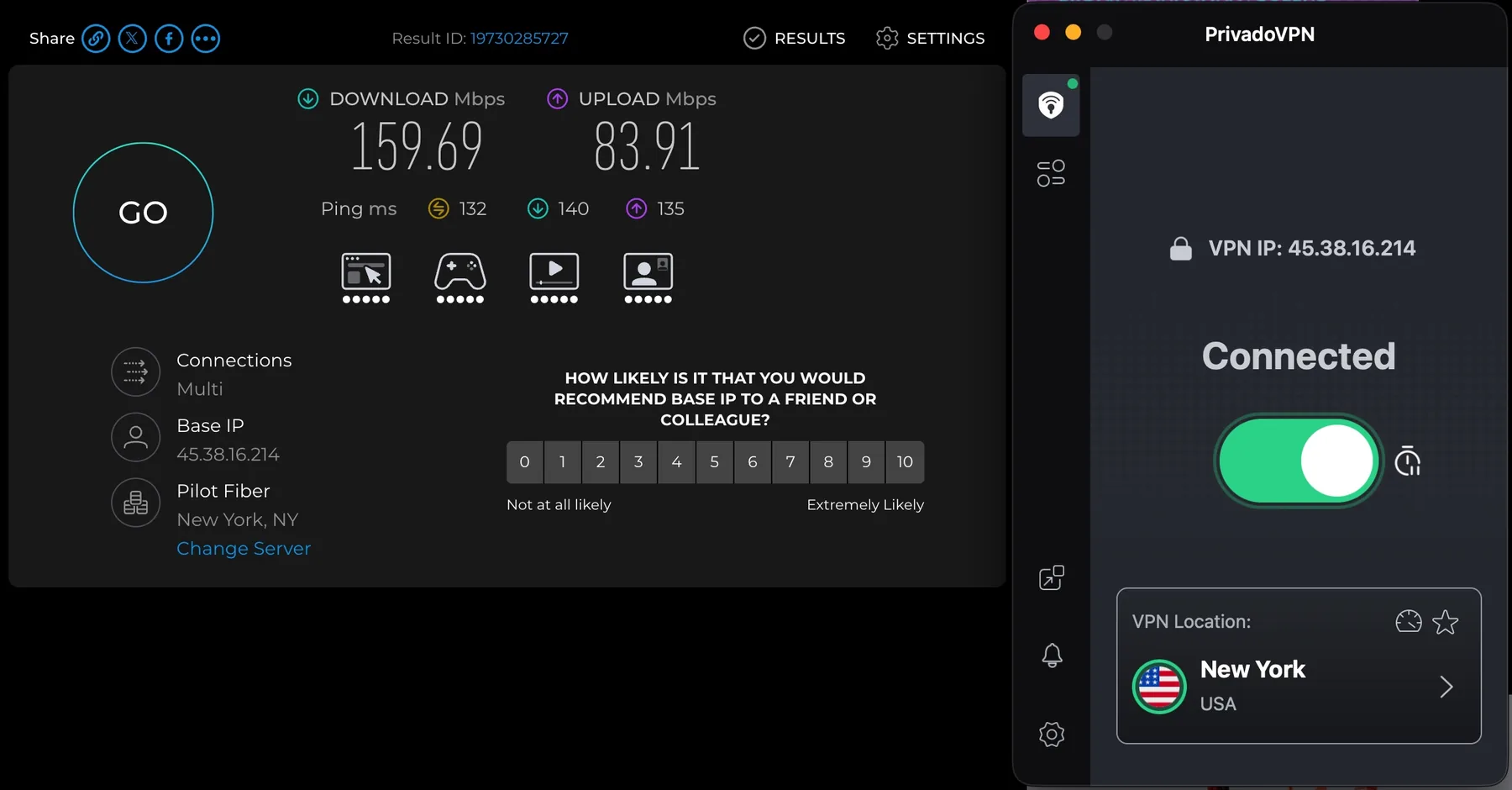Open Speedtest SETTINGS

930,39
